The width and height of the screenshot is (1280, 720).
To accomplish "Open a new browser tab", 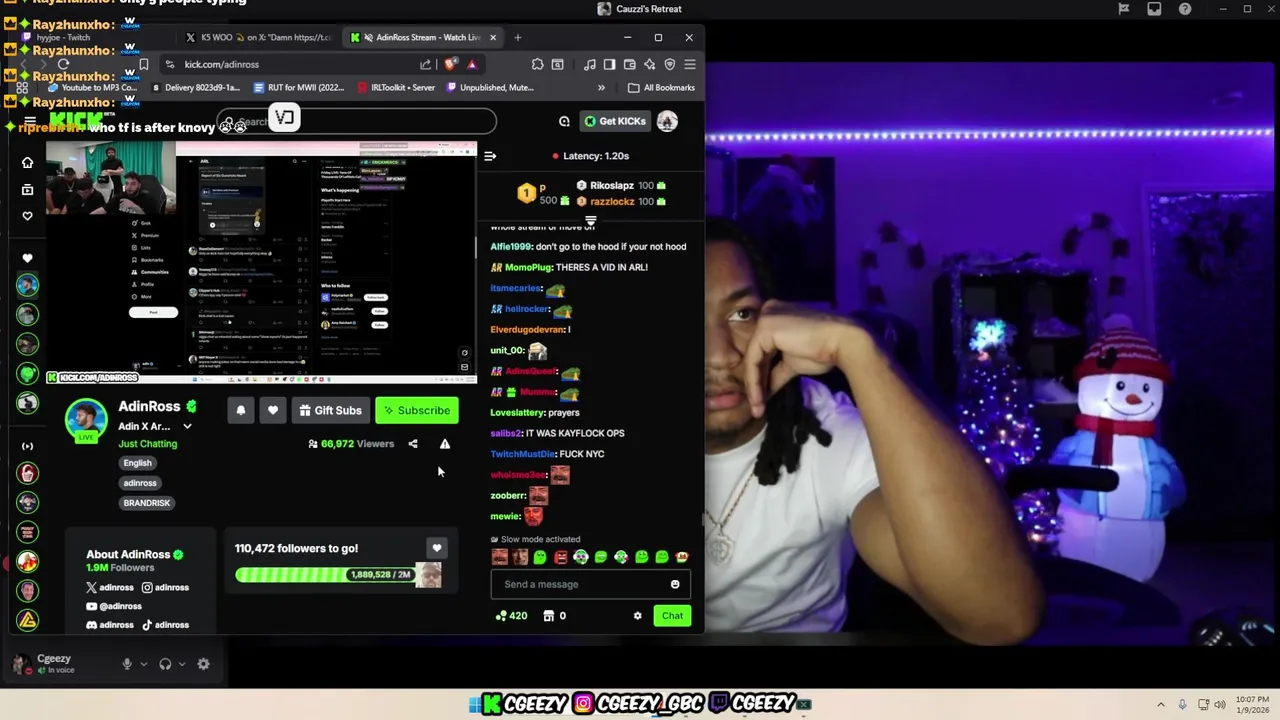I will pos(518,38).
